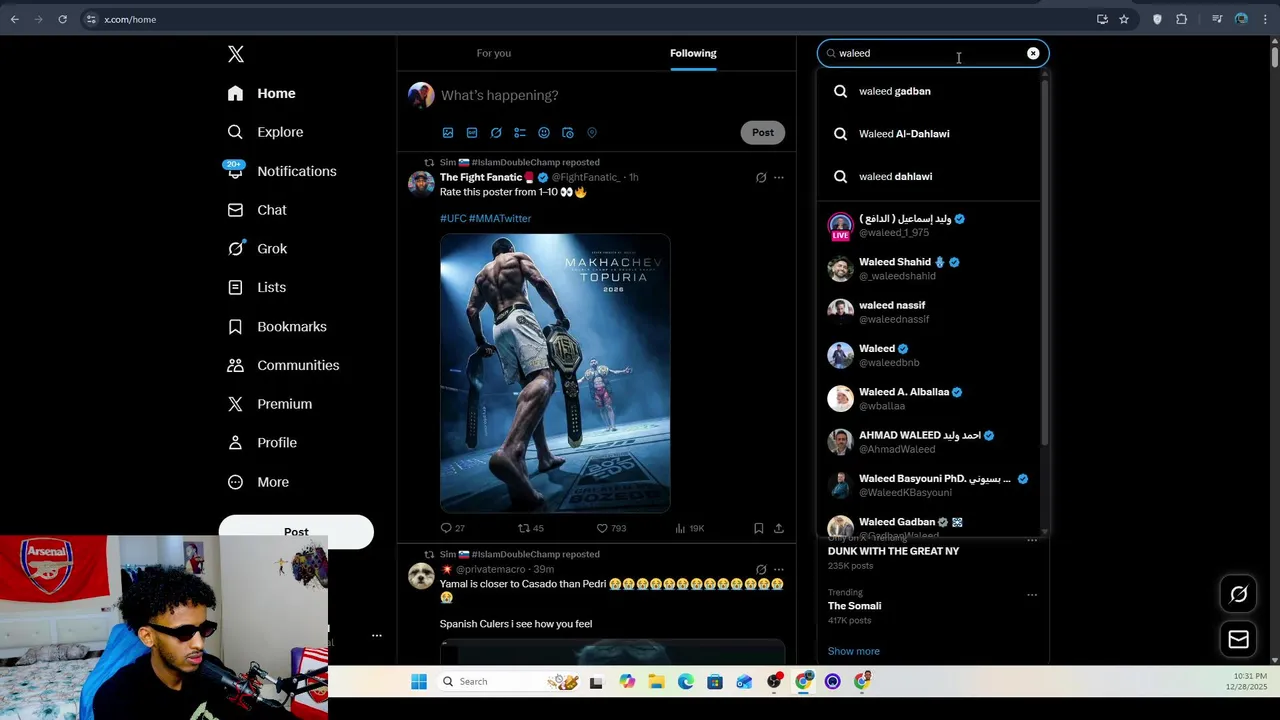Like the poster post (793)

[x=611, y=528]
